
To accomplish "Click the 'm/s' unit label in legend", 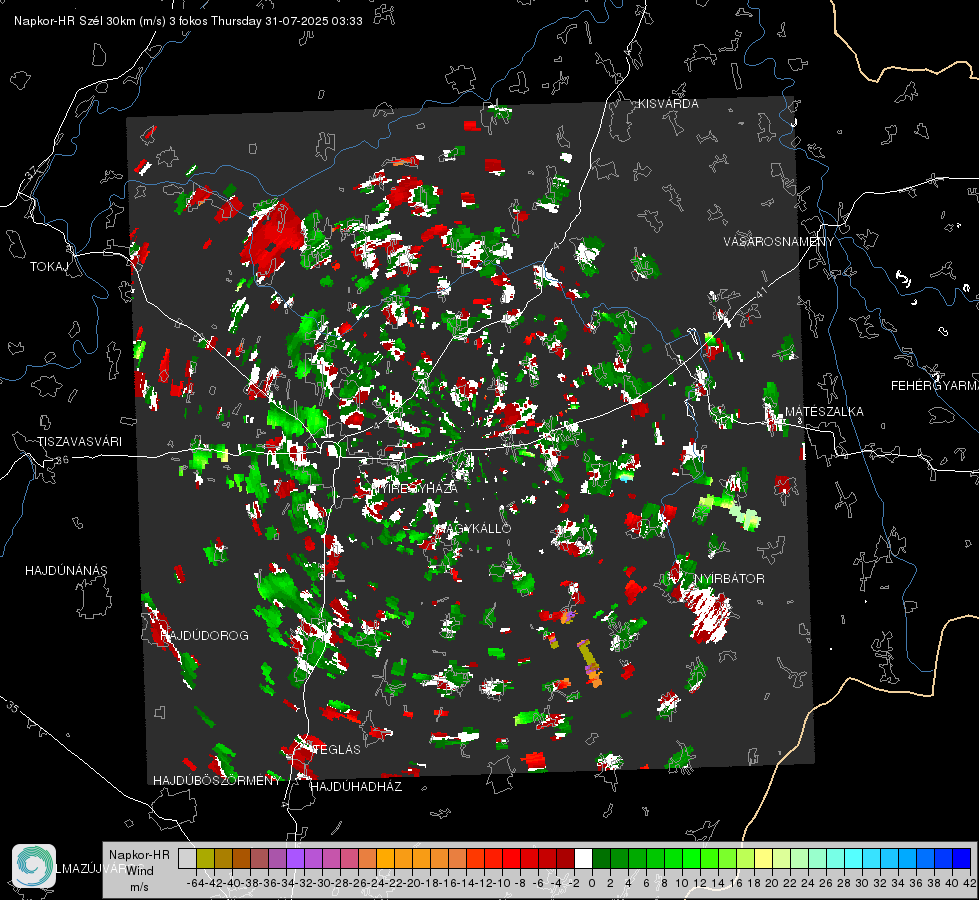I will (x=139, y=887).
